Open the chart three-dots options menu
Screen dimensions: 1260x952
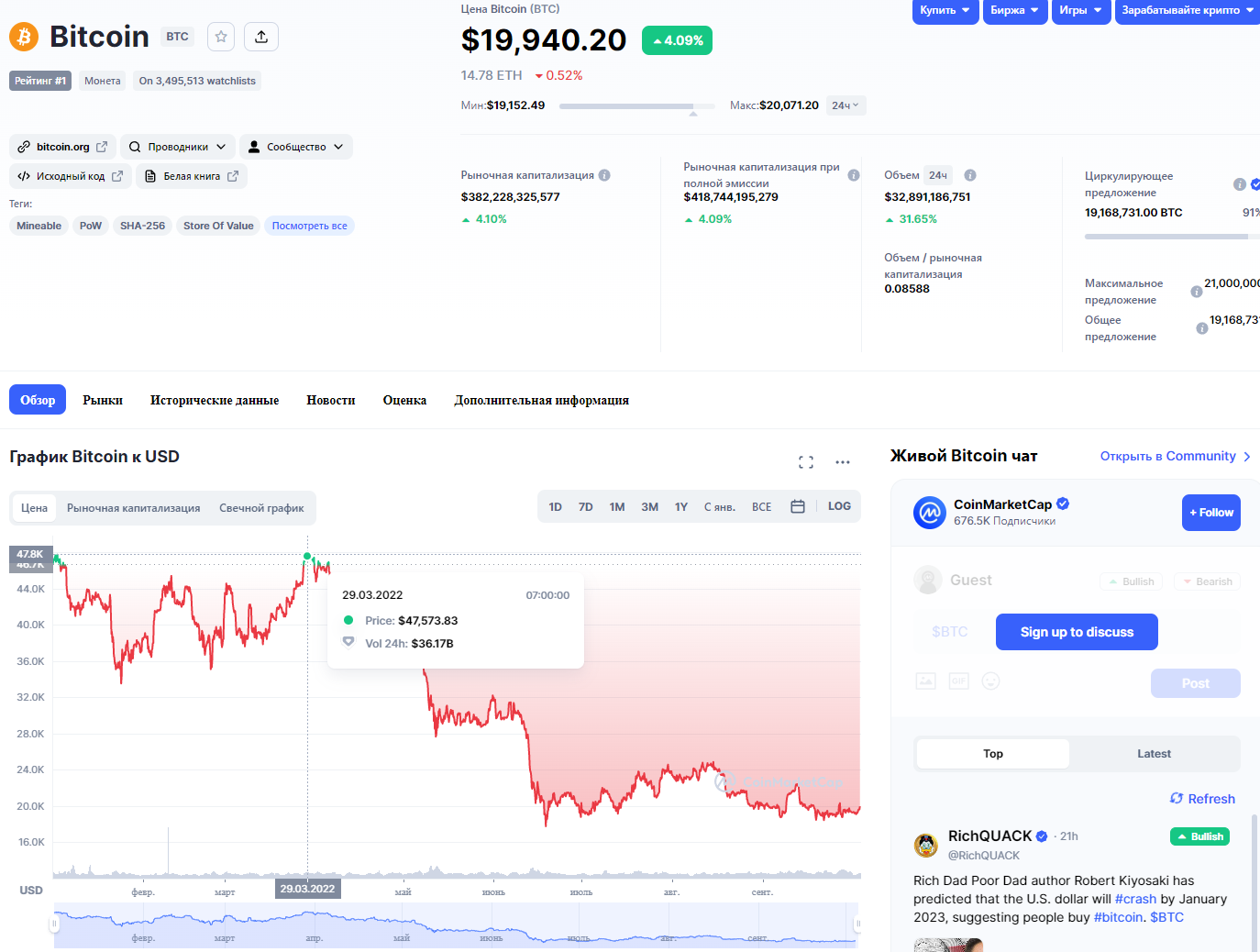843,462
